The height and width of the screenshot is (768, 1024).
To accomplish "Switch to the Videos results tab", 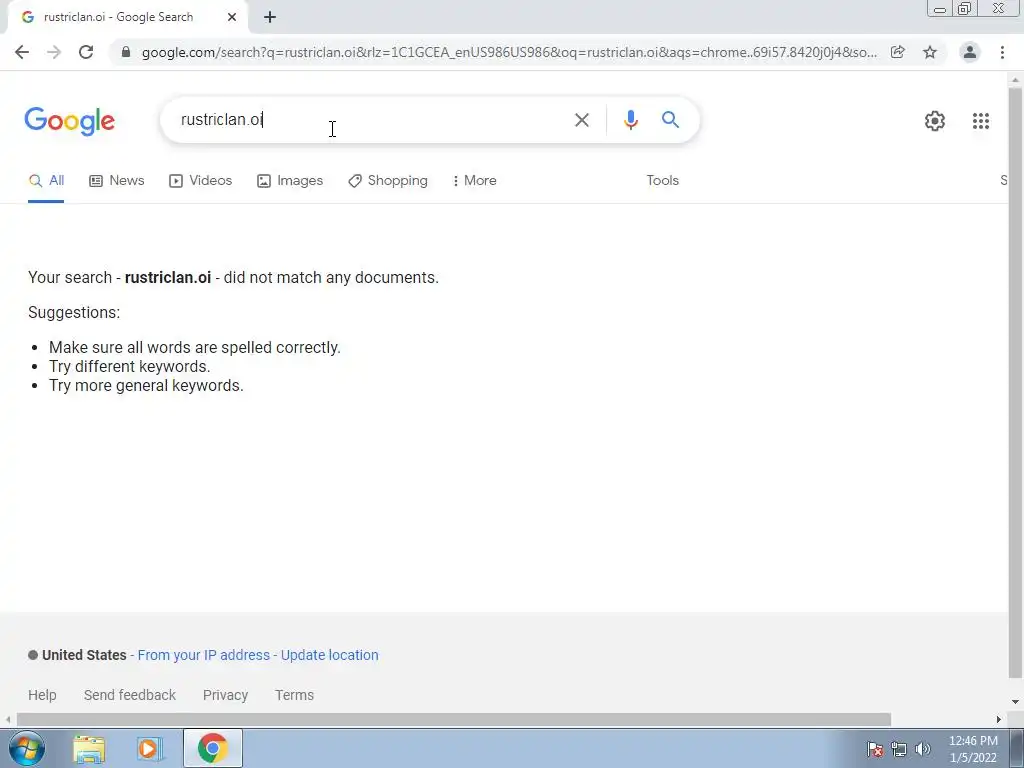I will (x=200, y=181).
